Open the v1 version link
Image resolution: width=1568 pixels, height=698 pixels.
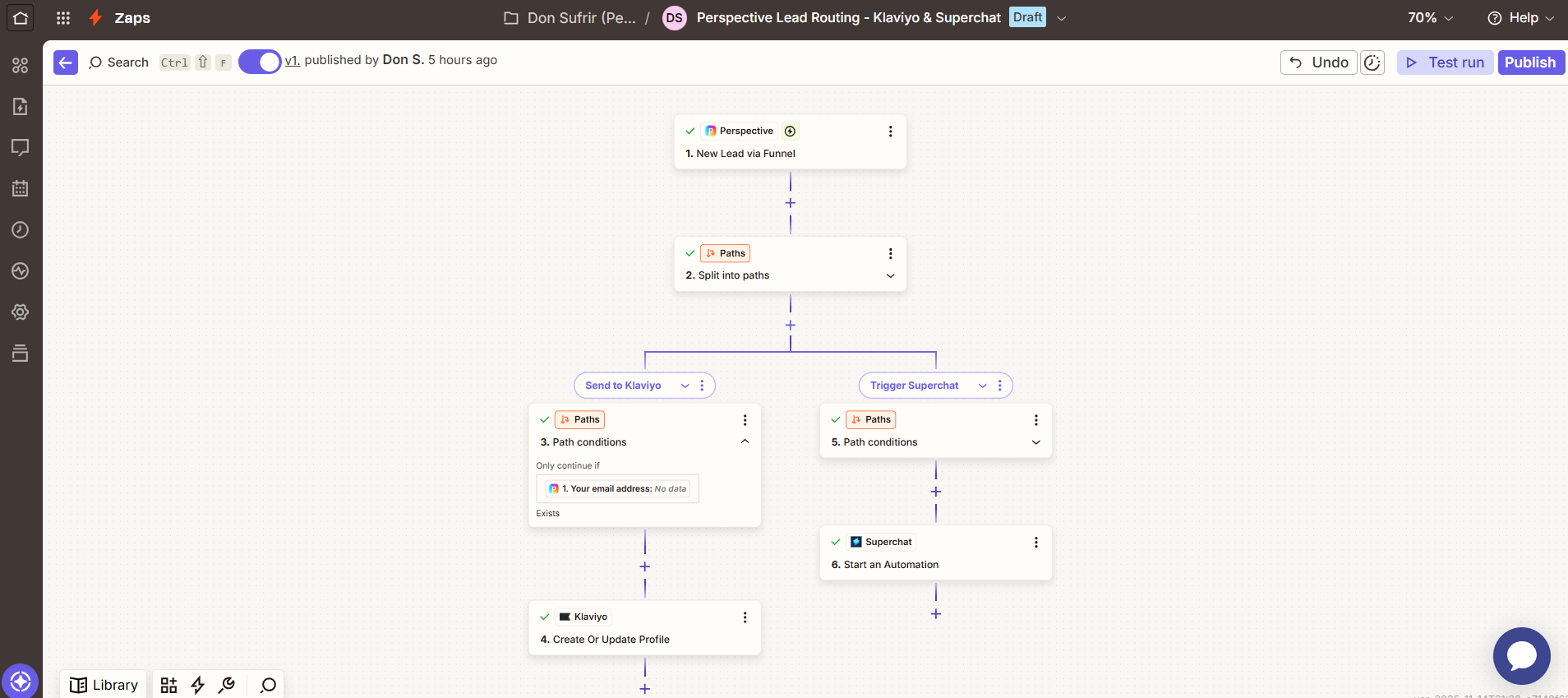tap(292, 60)
